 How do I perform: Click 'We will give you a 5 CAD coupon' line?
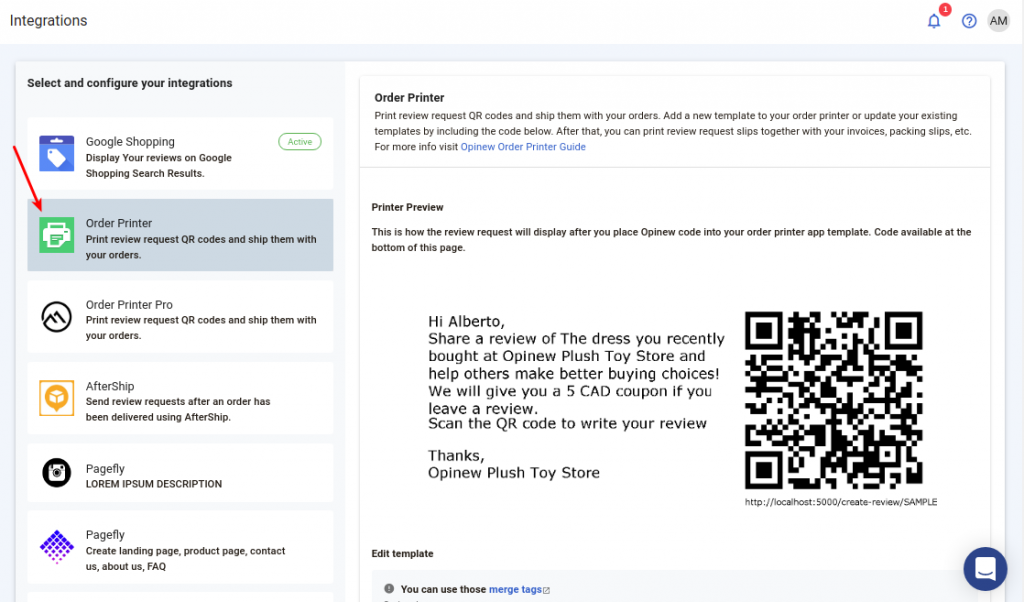coord(570,391)
